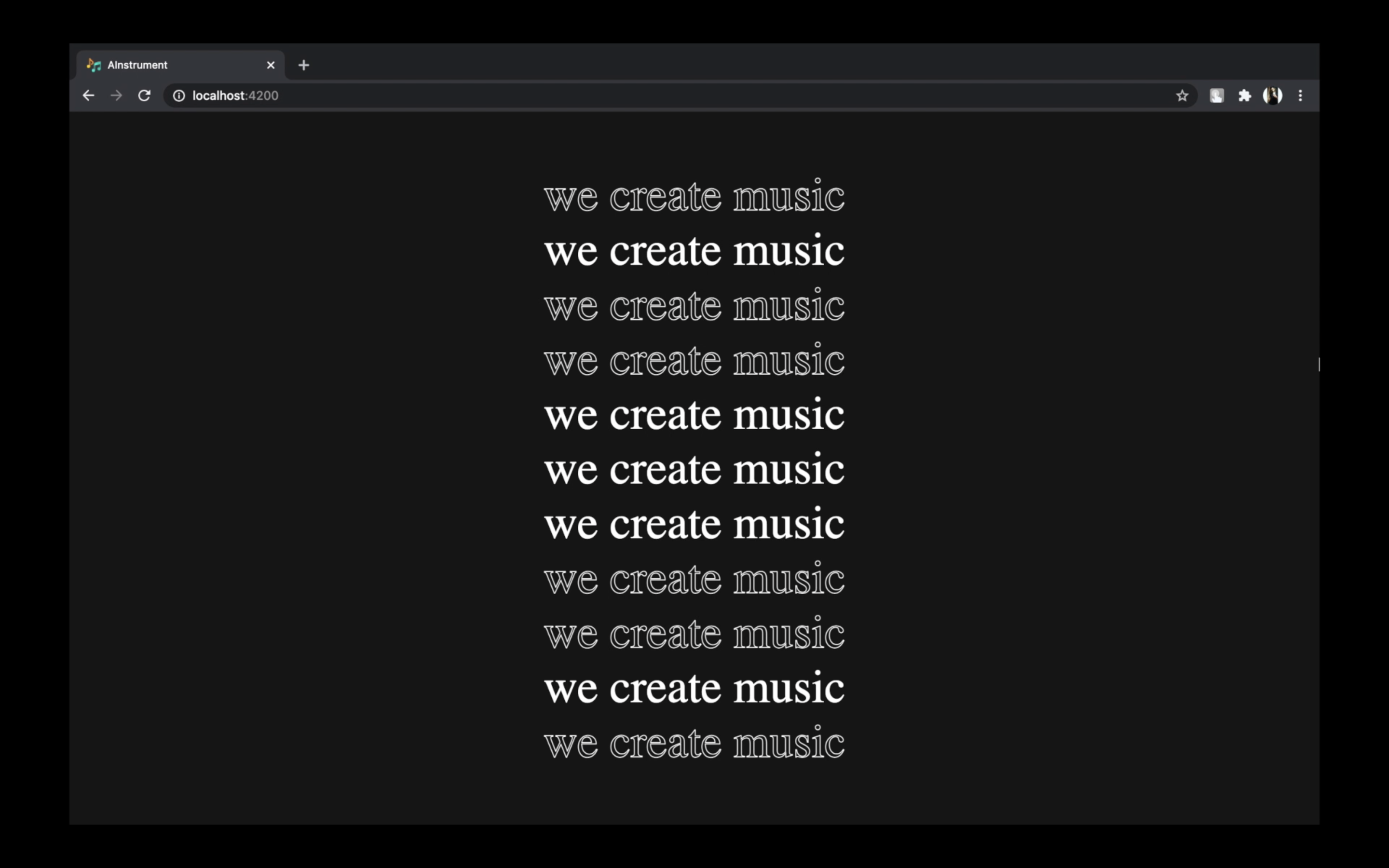Click the first solid white "we create music" line
1389x868 pixels.
click(x=694, y=251)
